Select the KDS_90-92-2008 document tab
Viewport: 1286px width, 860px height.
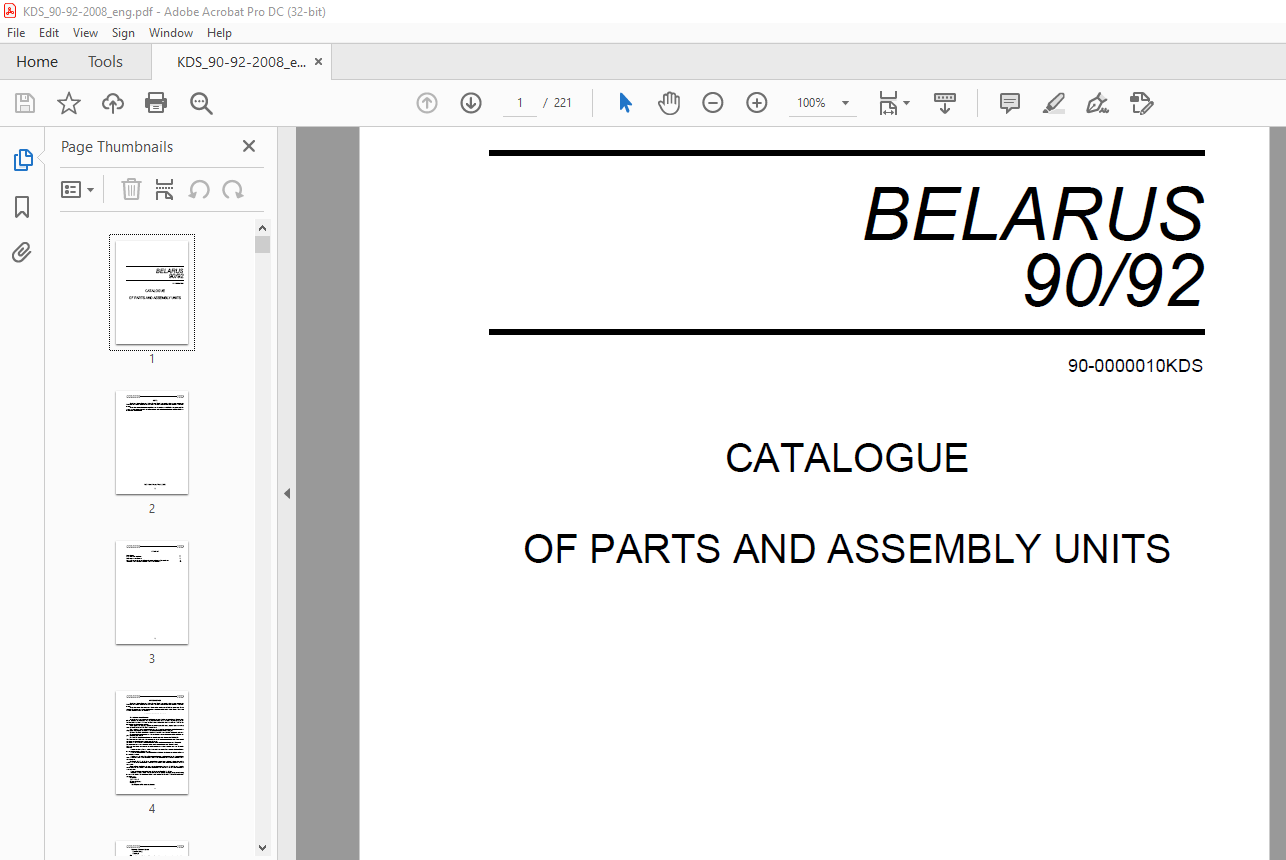242,62
